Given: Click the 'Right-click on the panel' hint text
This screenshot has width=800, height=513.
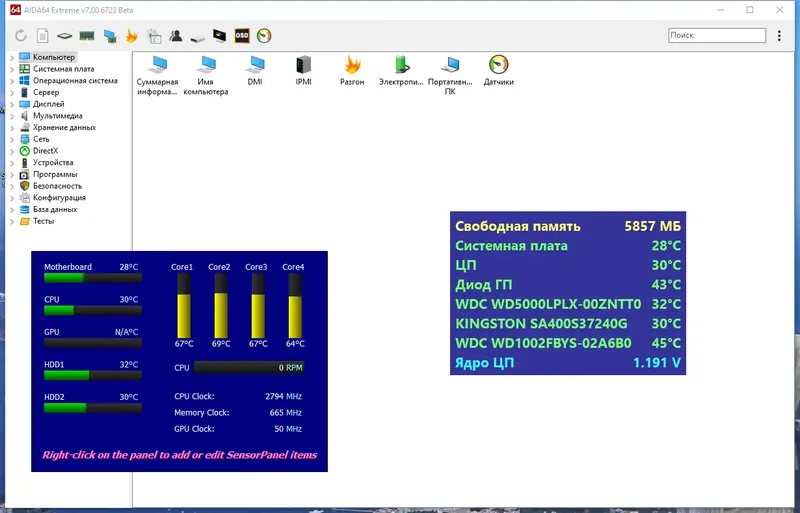Looking at the screenshot, I should (x=180, y=455).
